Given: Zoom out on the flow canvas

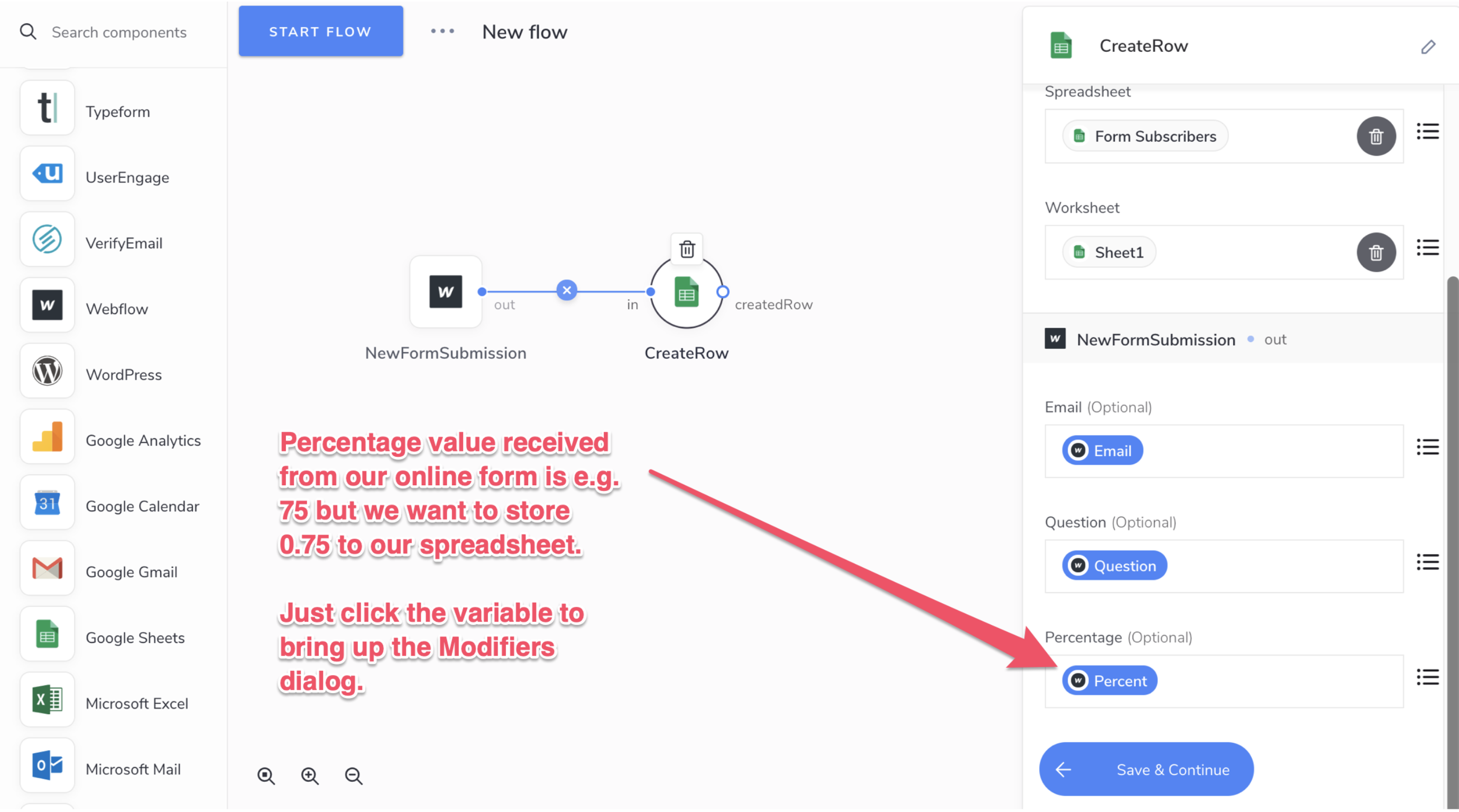Looking at the screenshot, I should click(354, 776).
